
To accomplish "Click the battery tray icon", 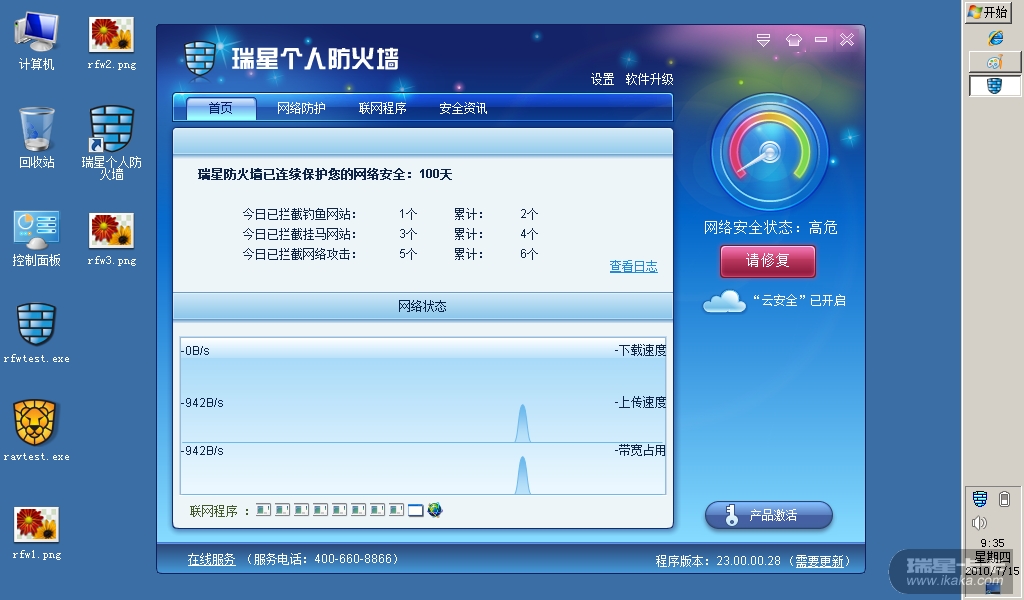I will (x=1004, y=499).
